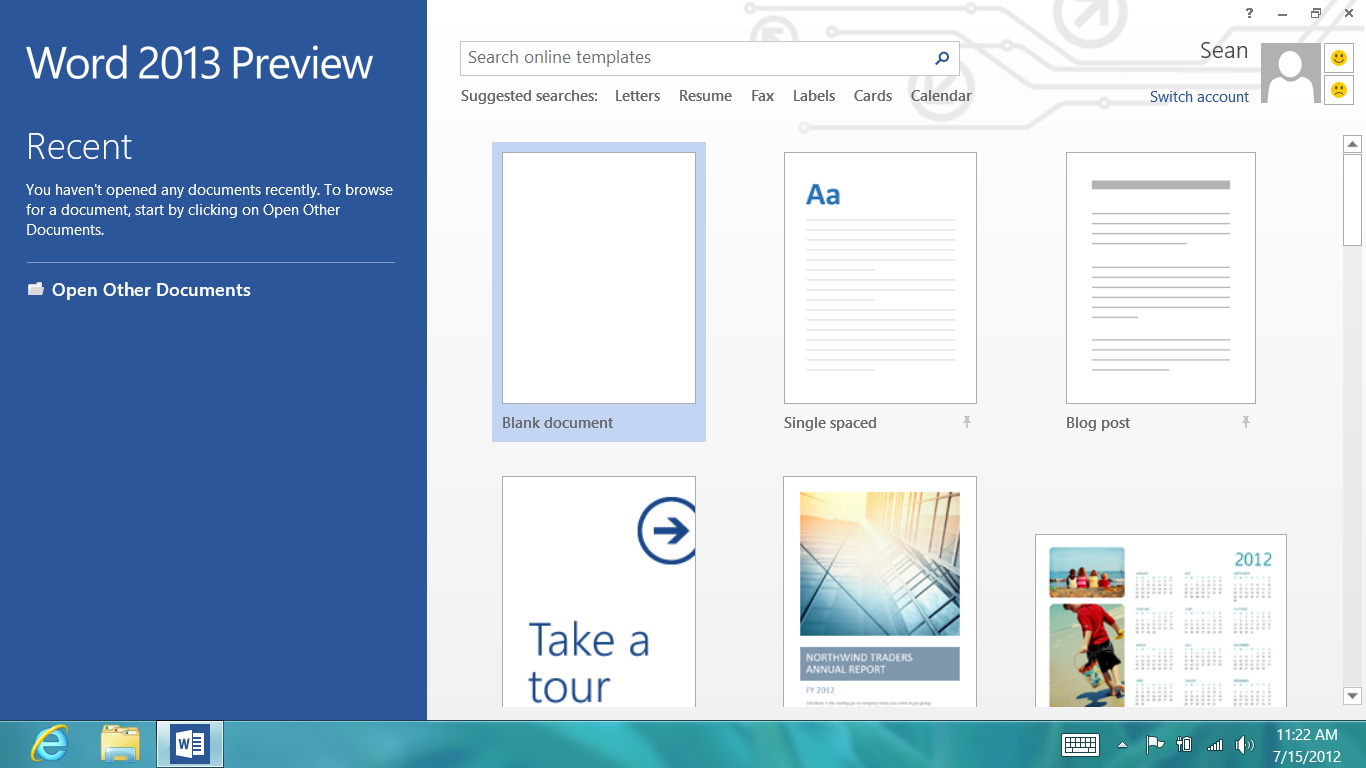Open the touch keyboard from taskbar
The height and width of the screenshot is (768, 1366).
(x=1080, y=744)
